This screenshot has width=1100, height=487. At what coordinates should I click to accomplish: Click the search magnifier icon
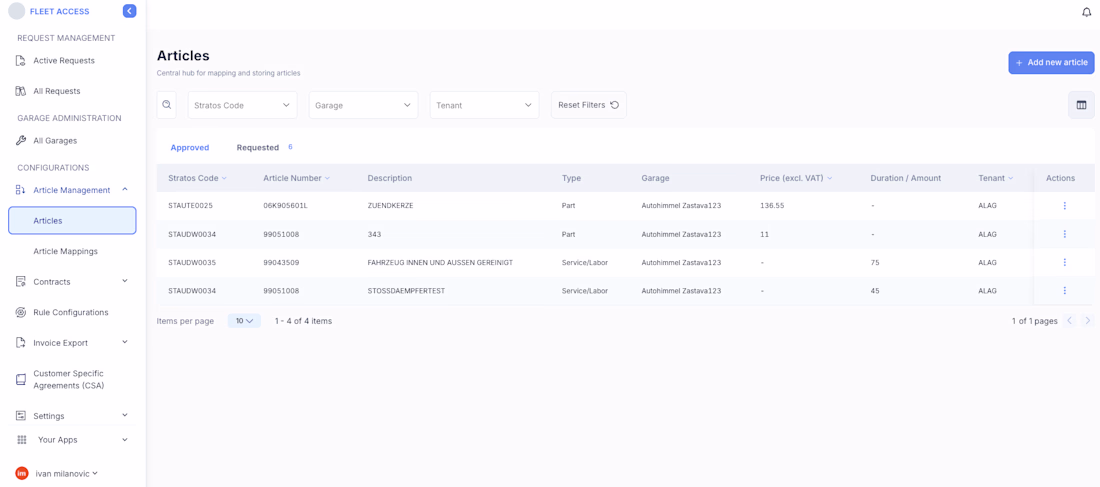167,105
